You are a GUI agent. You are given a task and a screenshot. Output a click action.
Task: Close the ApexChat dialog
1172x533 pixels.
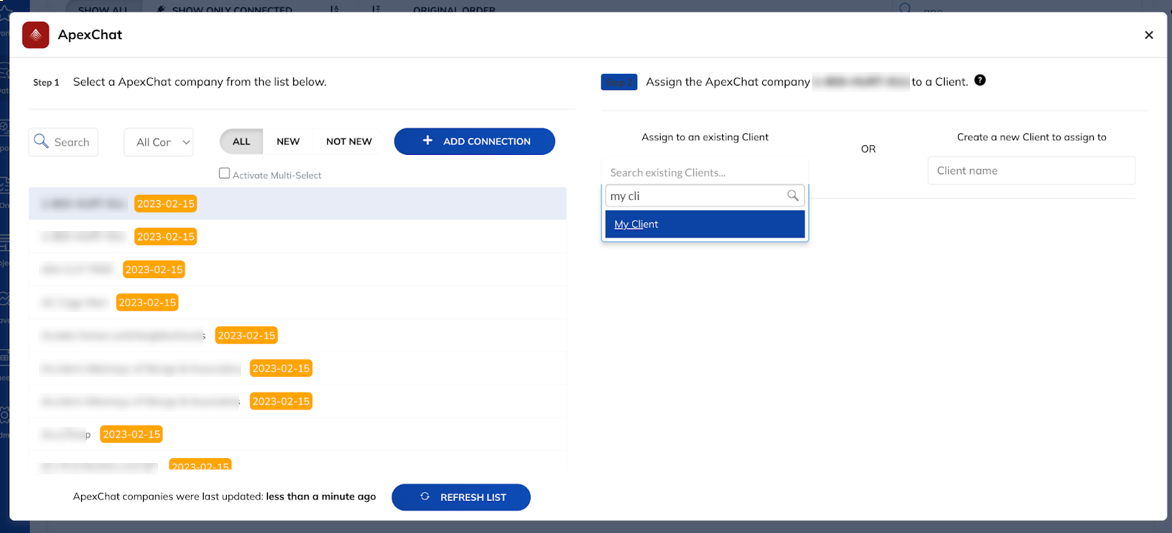(x=1149, y=35)
